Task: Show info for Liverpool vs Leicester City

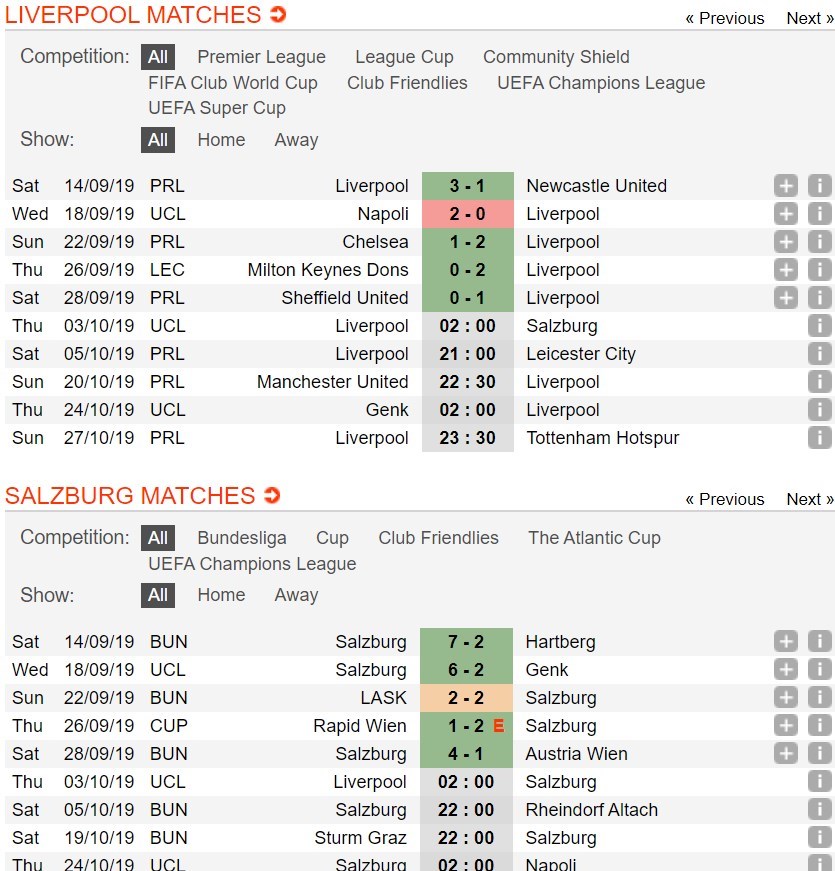Action: pyautogui.click(x=819, y=353)
